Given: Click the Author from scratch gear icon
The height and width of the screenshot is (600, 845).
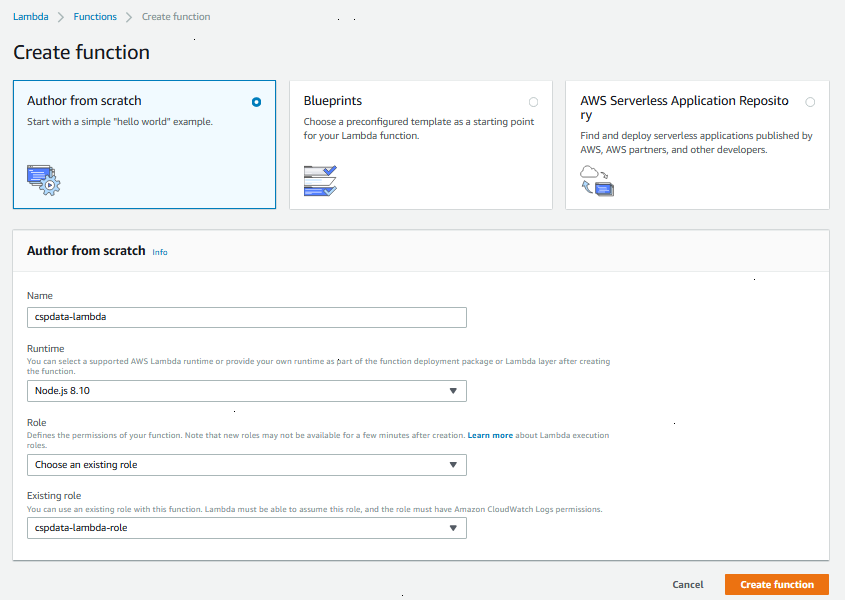Looking at the screenshot, I should click(42, 180).
